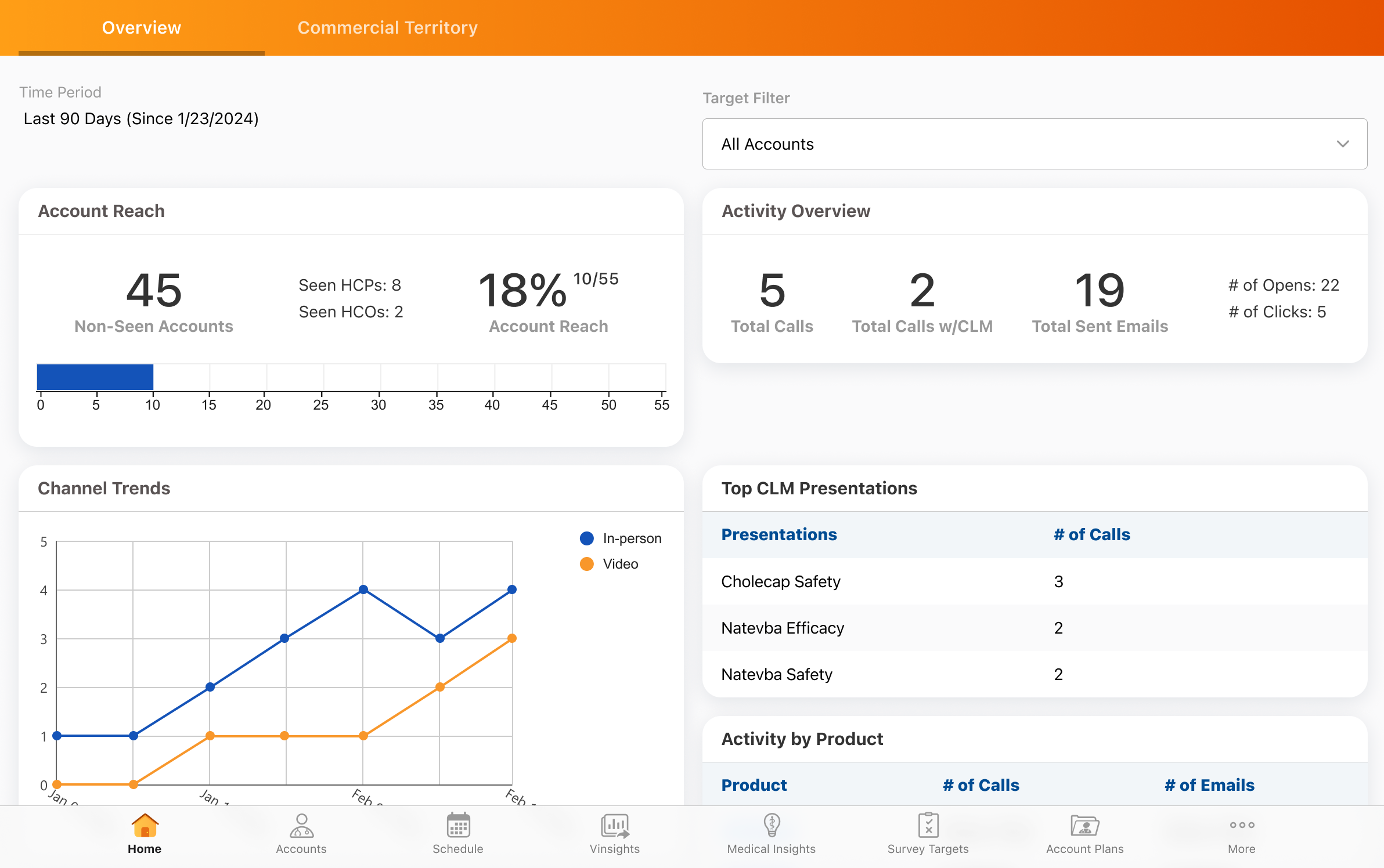Sort by Presentations column header
This screenshot has width=1384, height=868.
point(778,534)
